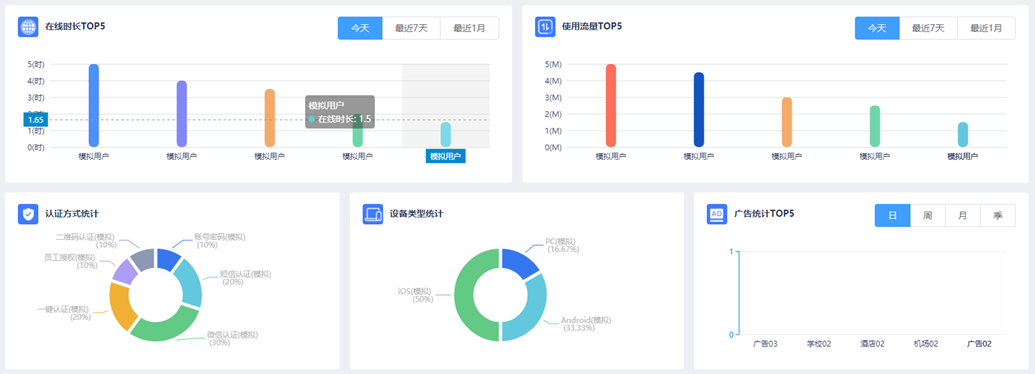Image resolution: width=1035 pixels, height=374 pixels.
Task: Click the dark blue bar in 使用流量TOP5
Action: [698, 109]
